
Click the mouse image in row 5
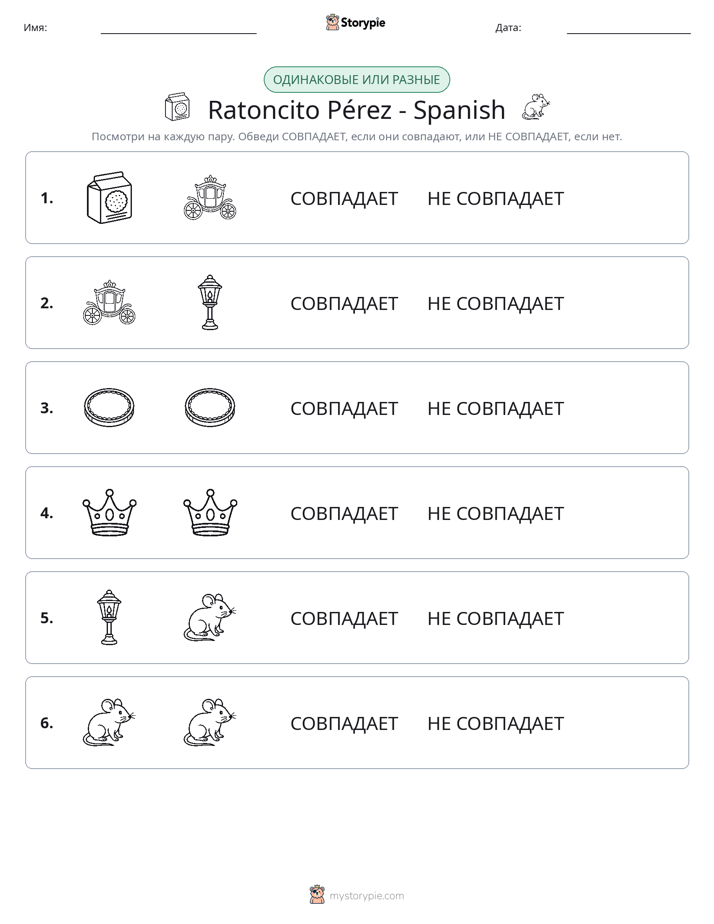pyautogui.click(x=210, y=617)
